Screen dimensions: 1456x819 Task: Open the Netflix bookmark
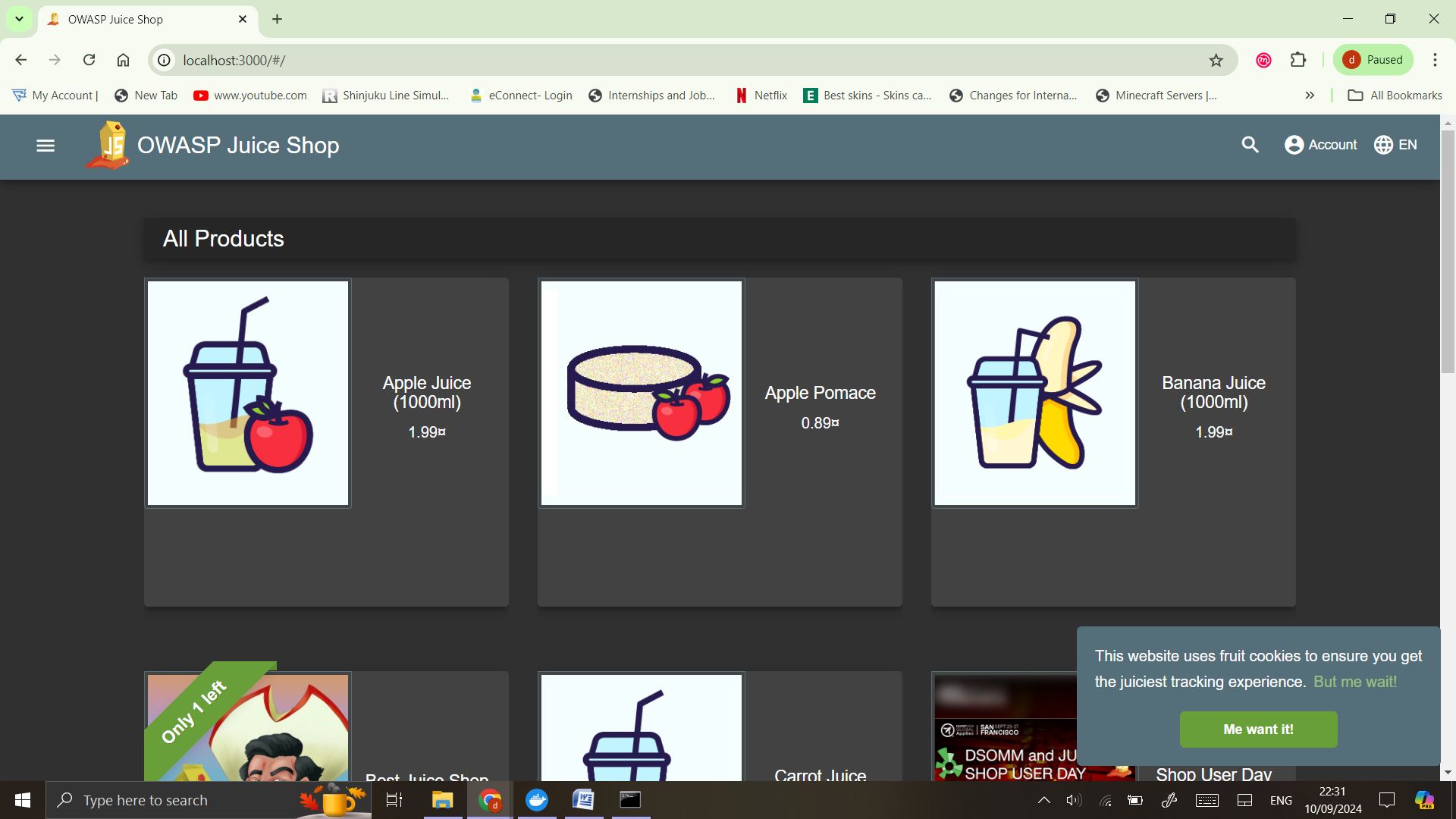761,96
